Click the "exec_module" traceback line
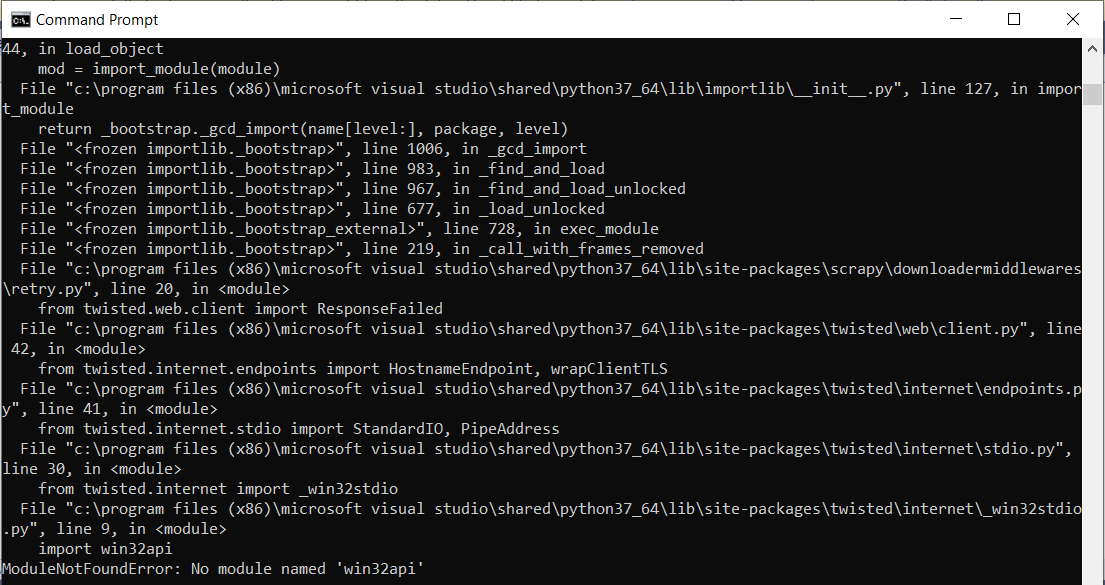This screenshot has width=1105, height=585. pyautogui.click(x=339, y=229)
